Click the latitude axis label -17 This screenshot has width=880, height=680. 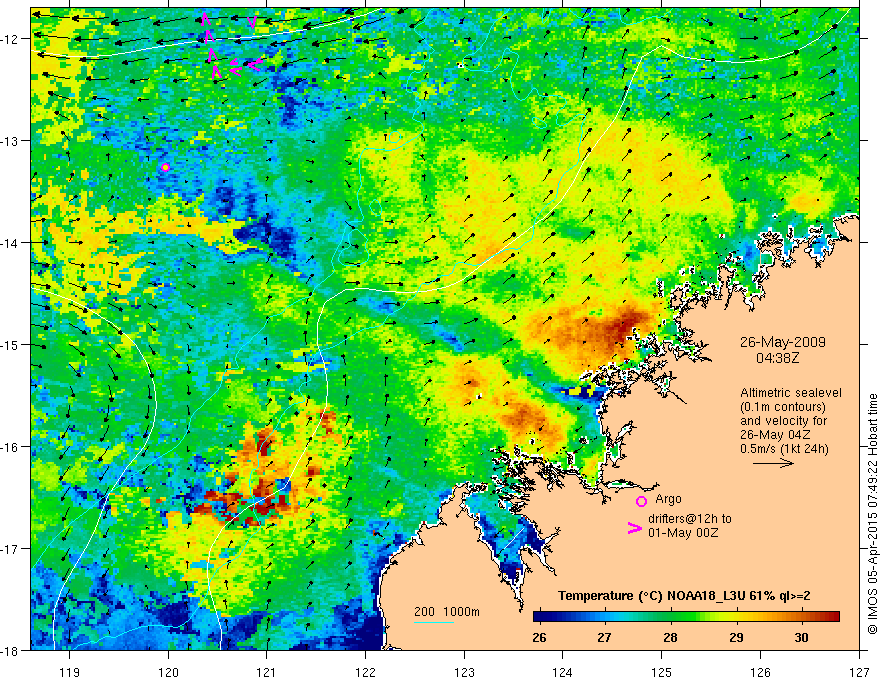[11, 549]
